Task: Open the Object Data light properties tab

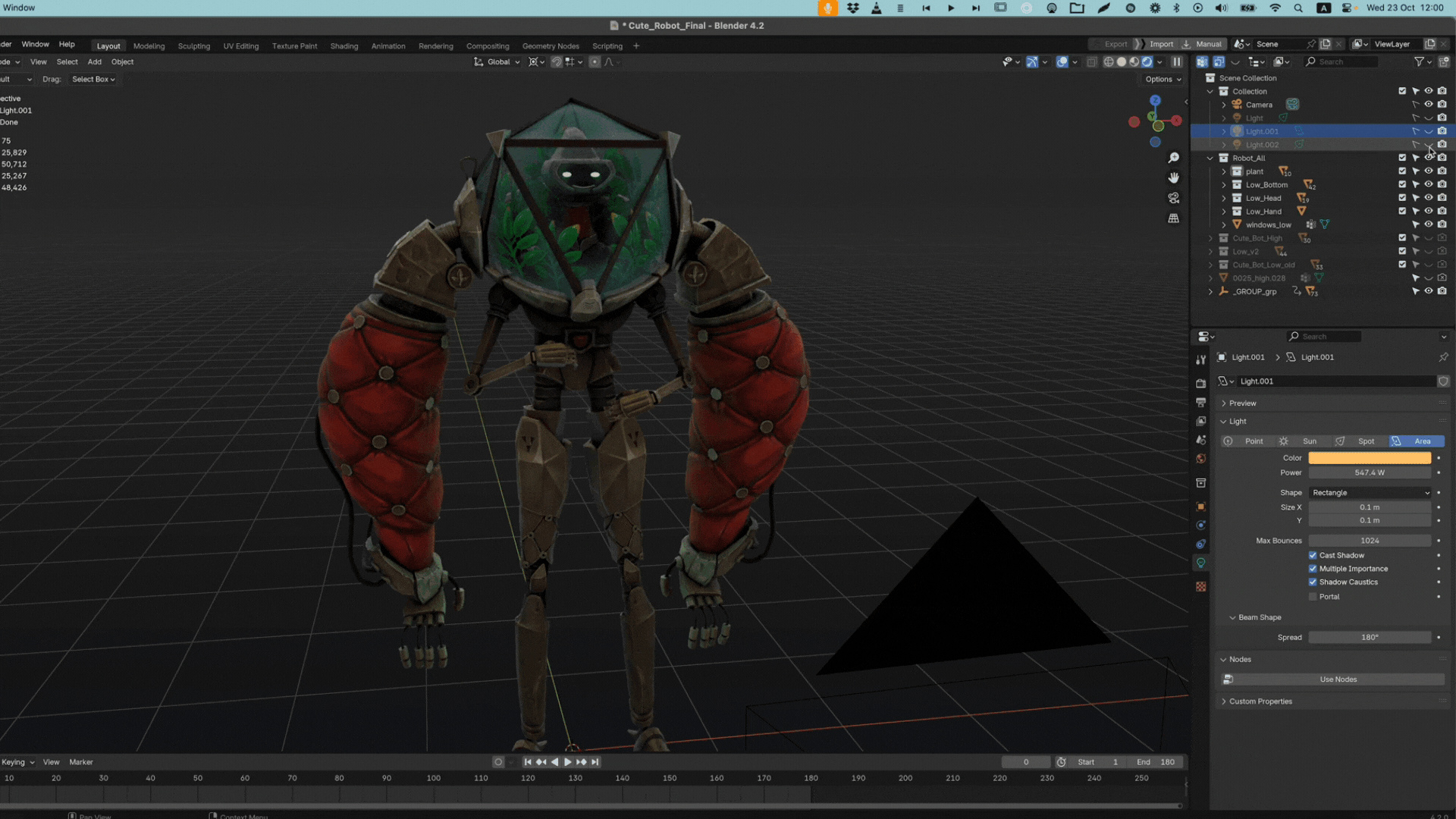Action: [x=1200, y=563]
